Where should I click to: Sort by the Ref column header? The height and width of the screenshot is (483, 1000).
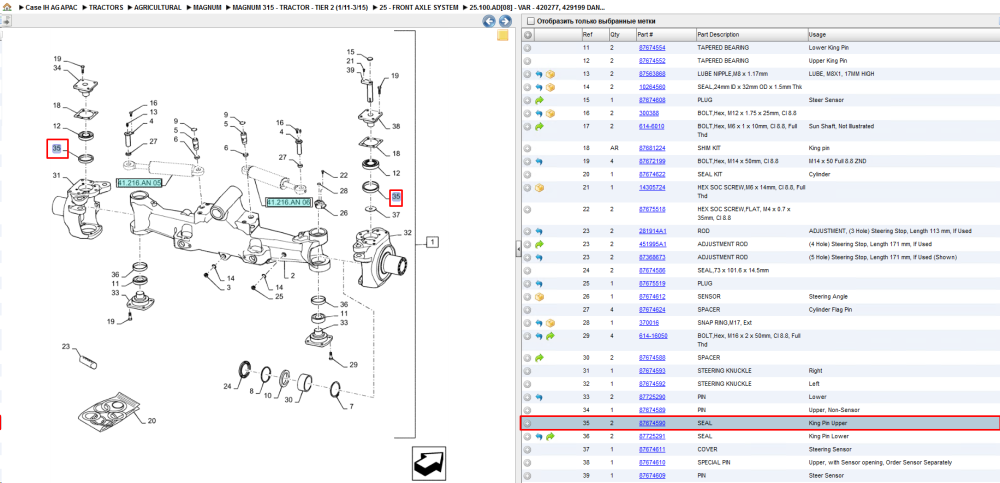[x=587, y=34]
